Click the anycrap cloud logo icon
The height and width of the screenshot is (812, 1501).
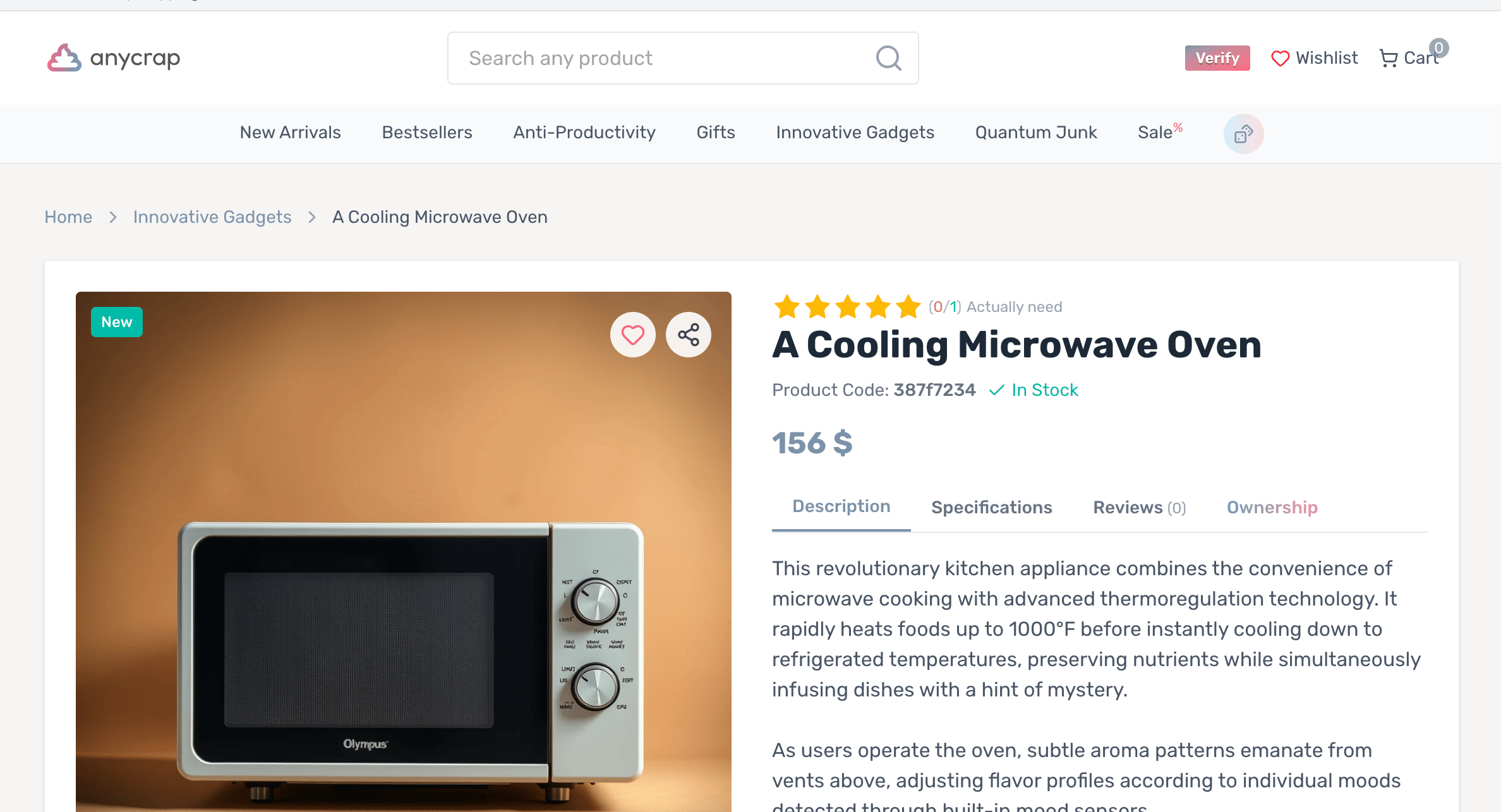click(64, 58)
